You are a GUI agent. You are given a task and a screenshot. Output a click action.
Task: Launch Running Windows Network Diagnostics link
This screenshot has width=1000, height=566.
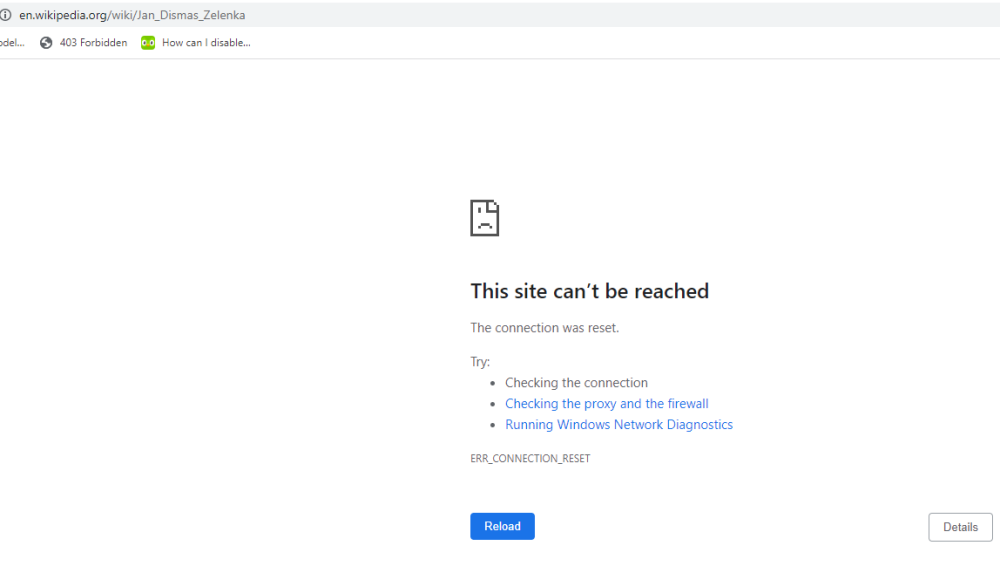(x=618, y=425)
